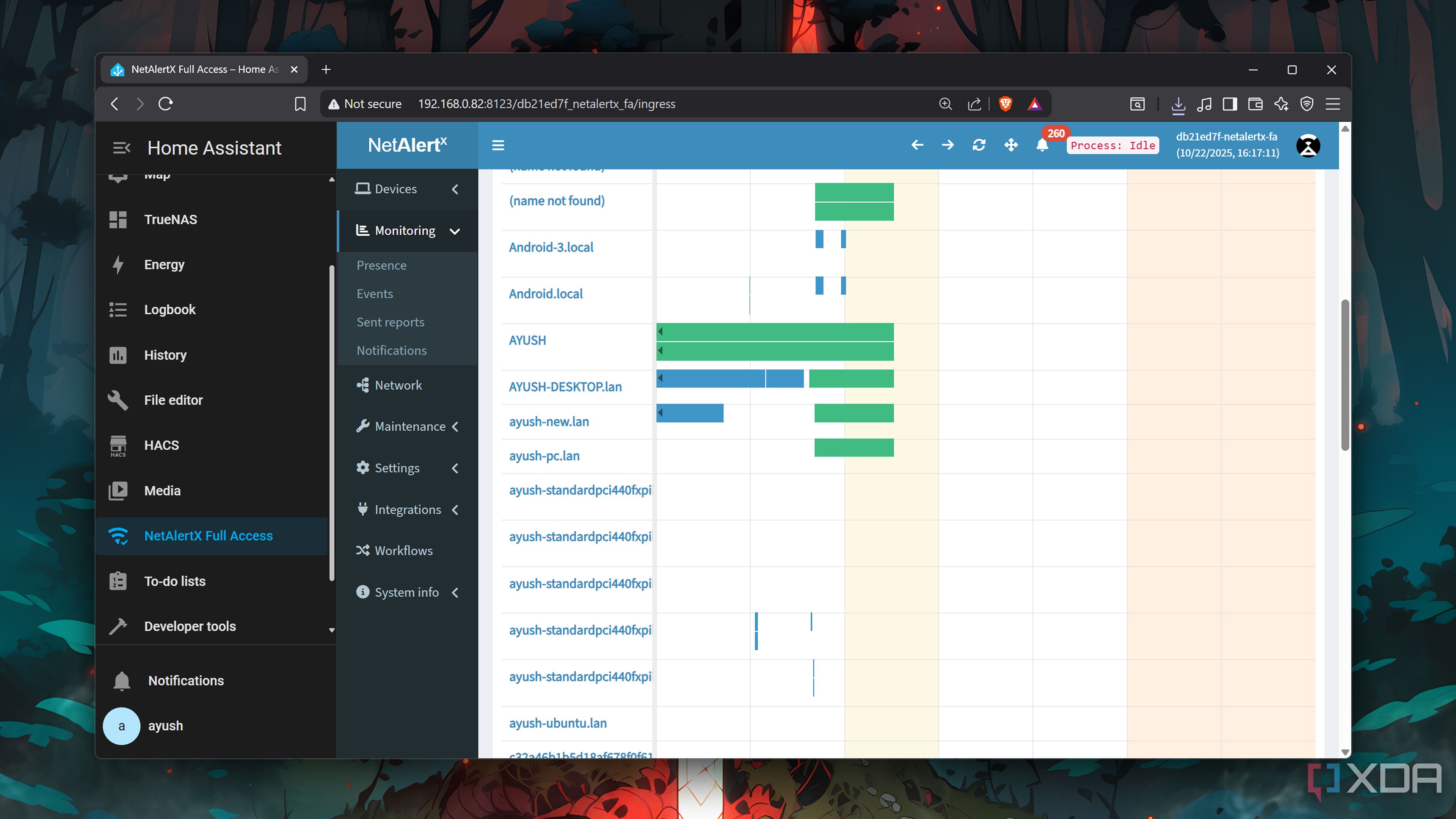Click the back arrow in NetAlertX header
This screenshot has height=819, width=1456.
pyautogui.click(x=917, y=145)
